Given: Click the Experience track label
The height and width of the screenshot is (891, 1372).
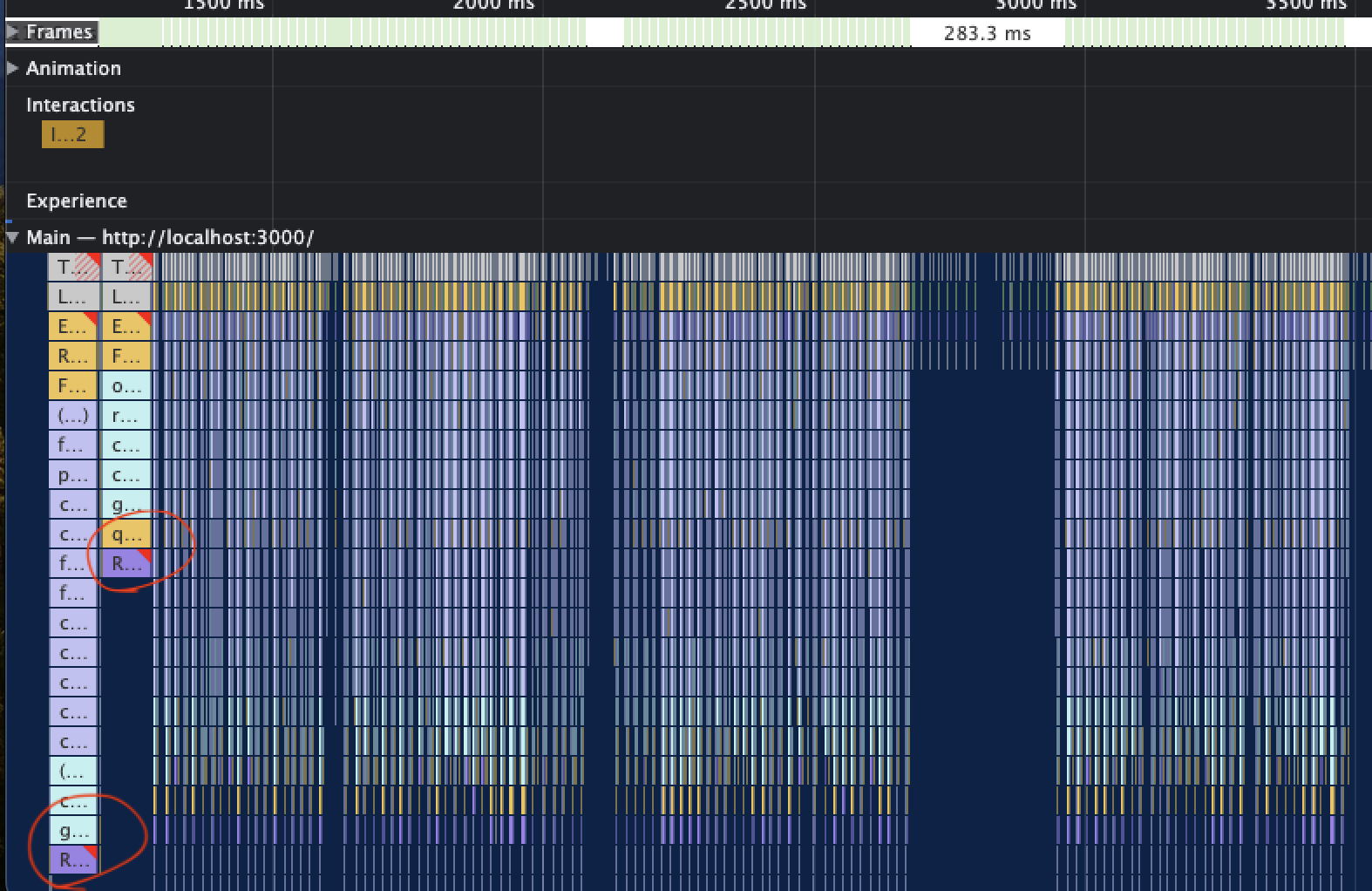Looking at the screenshot, I should (77, 201).
